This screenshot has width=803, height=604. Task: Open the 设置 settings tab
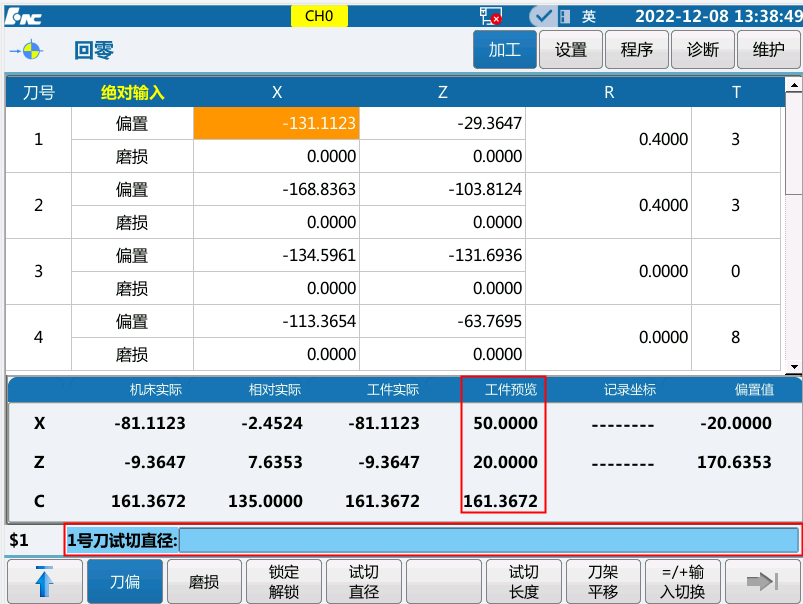pos(570,50)
